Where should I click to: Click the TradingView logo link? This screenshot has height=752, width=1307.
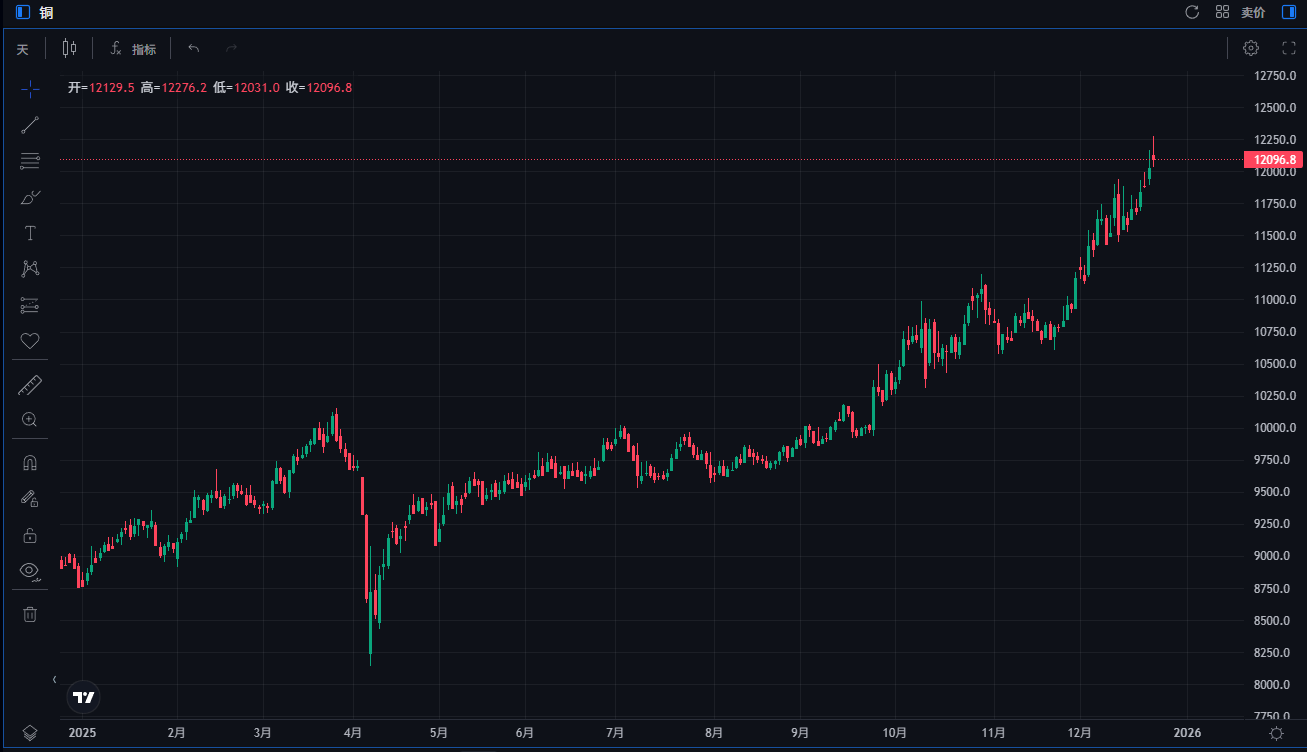click(84, 697)
